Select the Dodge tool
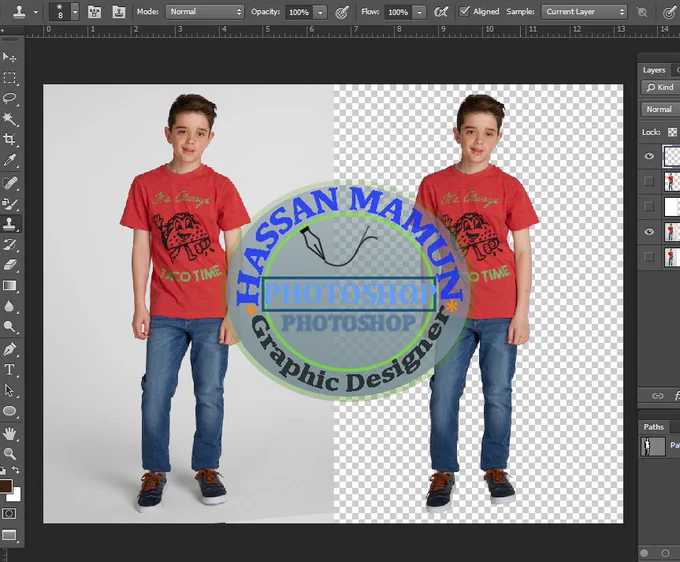Viewport: 680px width, 562px height. point(10,327)
